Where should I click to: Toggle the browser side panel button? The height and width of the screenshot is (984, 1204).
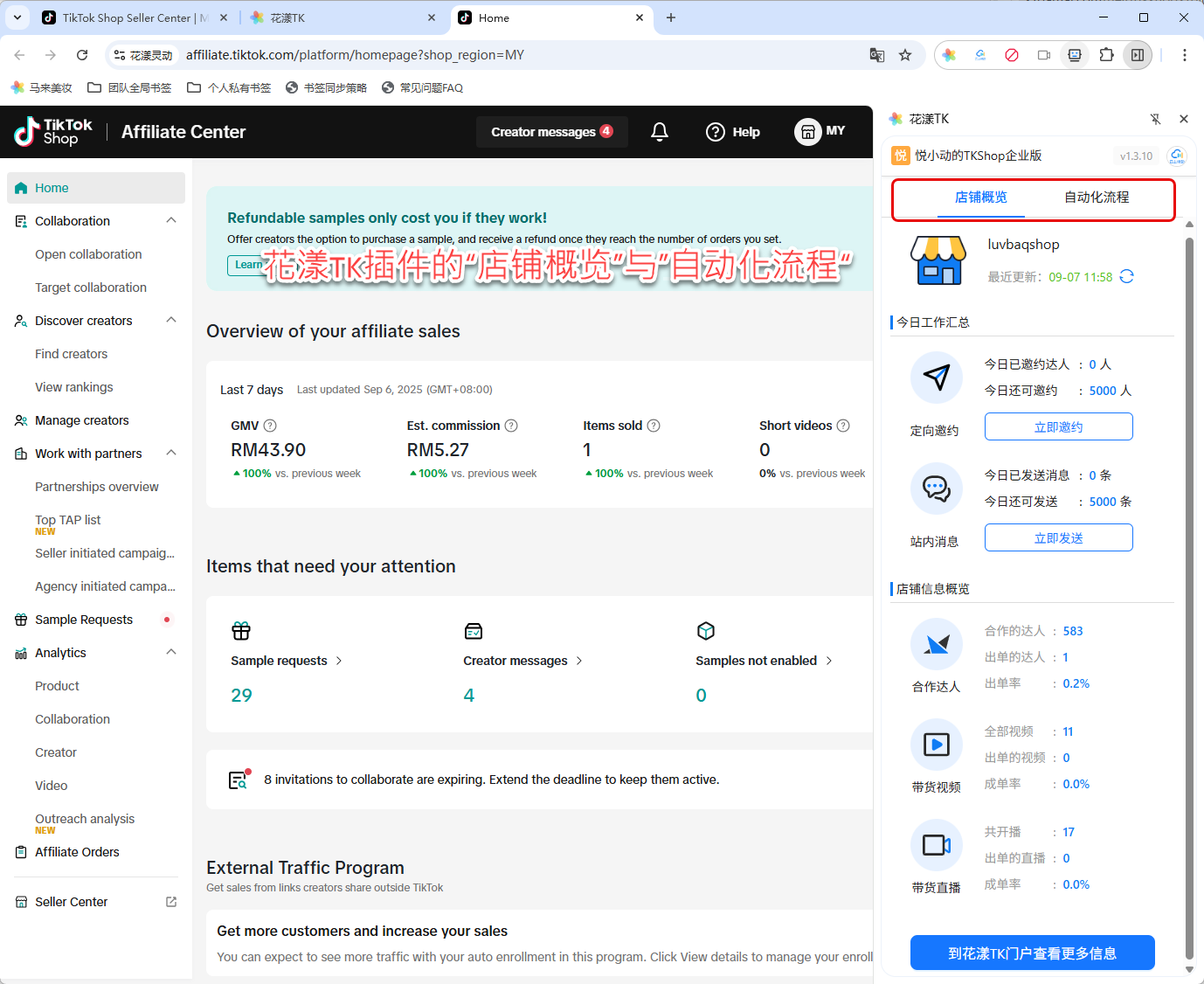tap(1137, 55)
